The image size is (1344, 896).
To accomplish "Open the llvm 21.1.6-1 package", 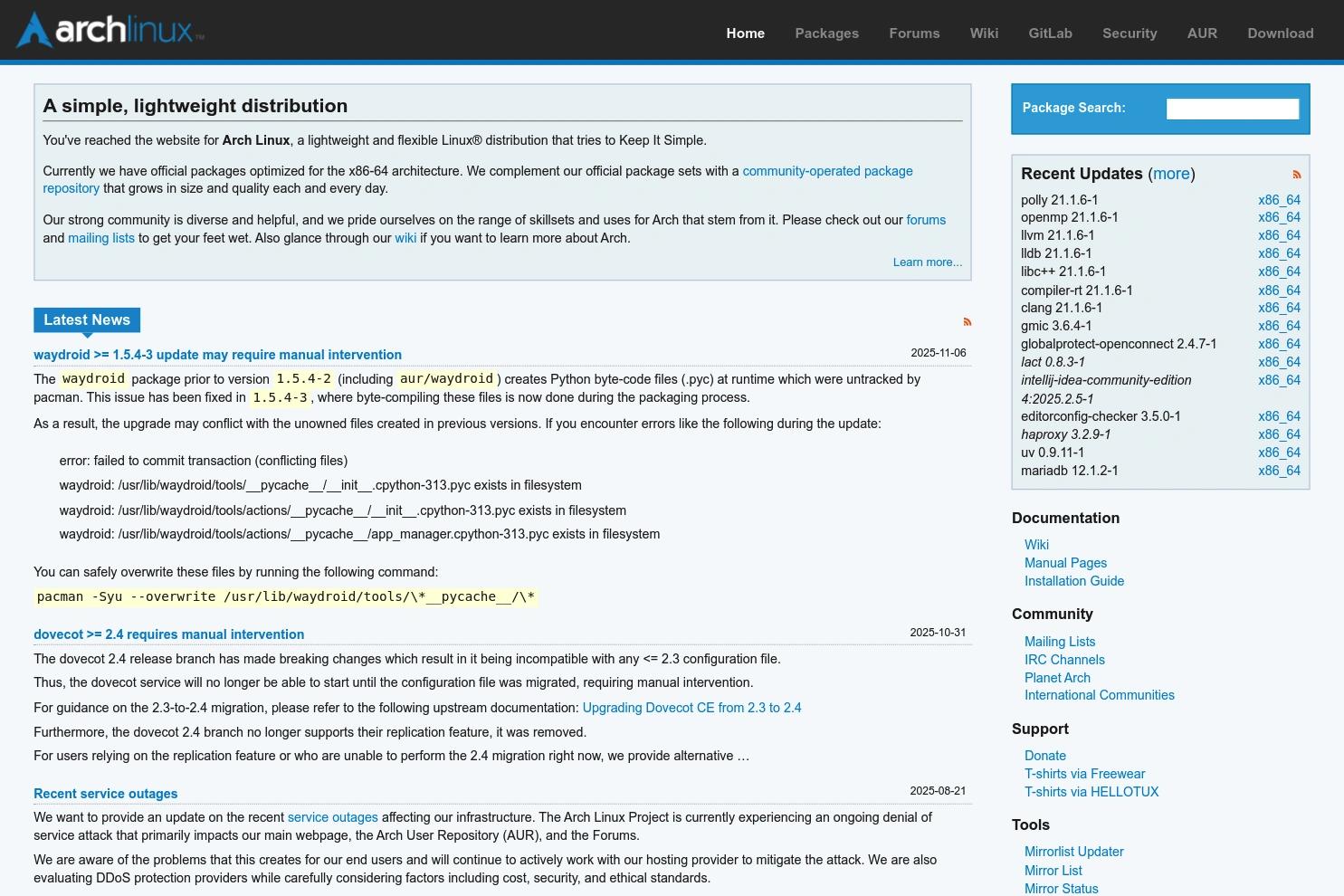I will pyautogui.click(x=1057, y=235).
